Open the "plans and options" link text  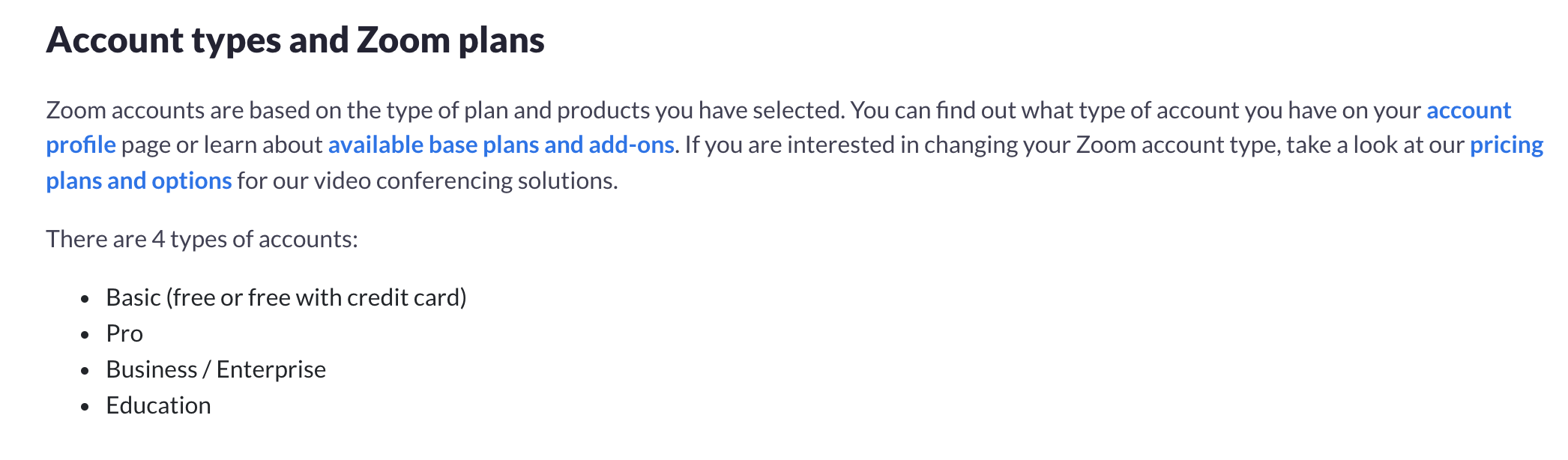[139, 181]
